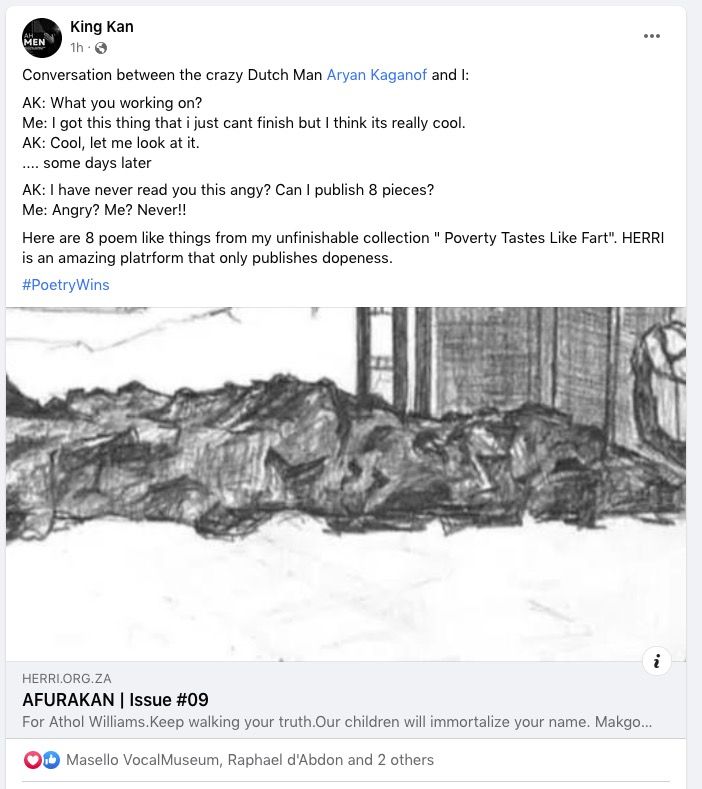Open the pencil sketch link preview image

346,484
